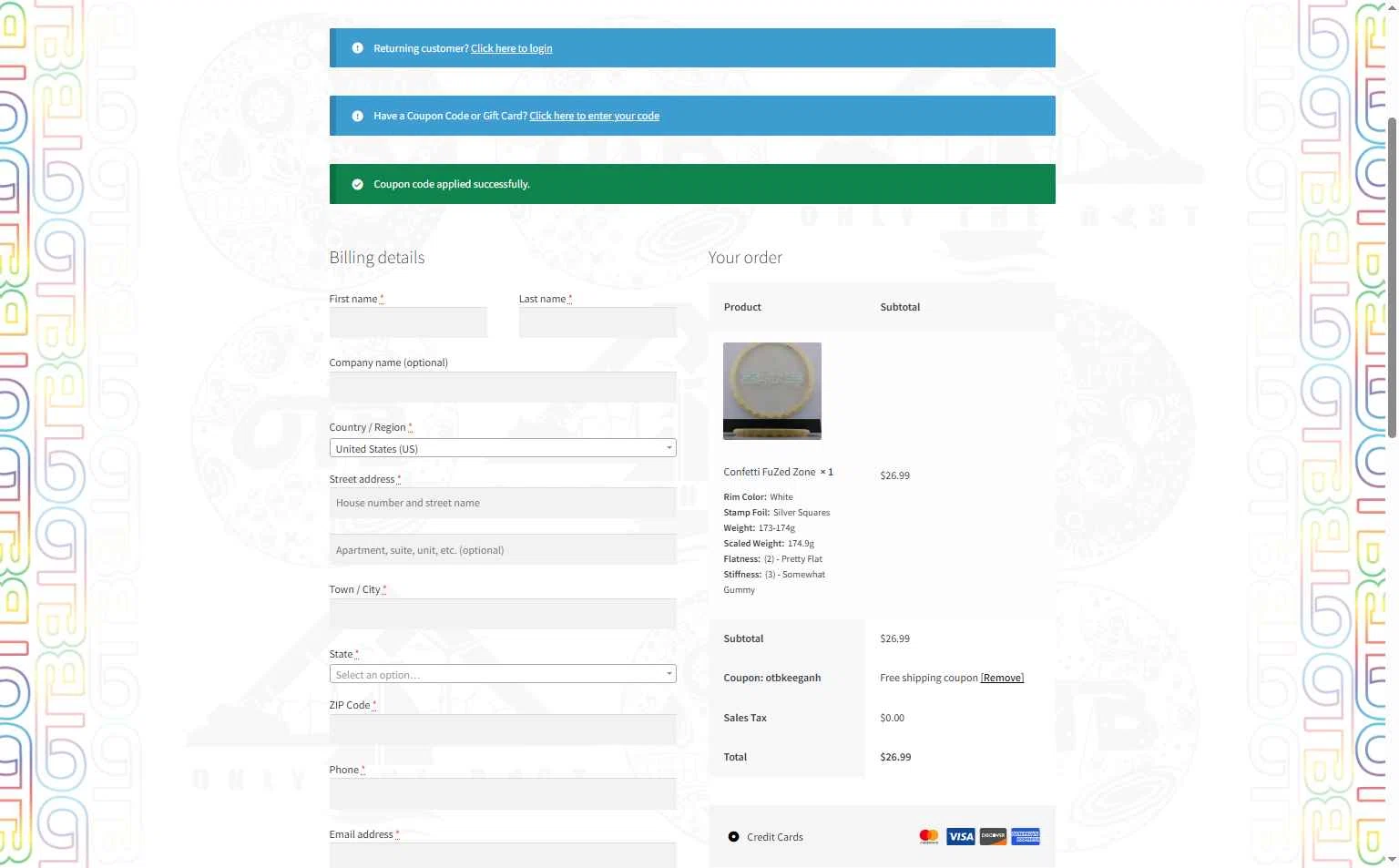The width and height of the screenshot is (1399, 868).
Task: Click the 'Sales Tax' row label
Action: click(x=745, y=718)
